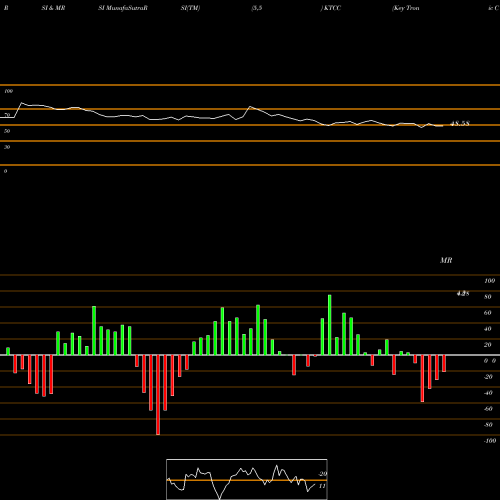Click the 'SI MunafaSutraR' header text
The width and height of the screenshot is (500, 500).
(123, 8)
